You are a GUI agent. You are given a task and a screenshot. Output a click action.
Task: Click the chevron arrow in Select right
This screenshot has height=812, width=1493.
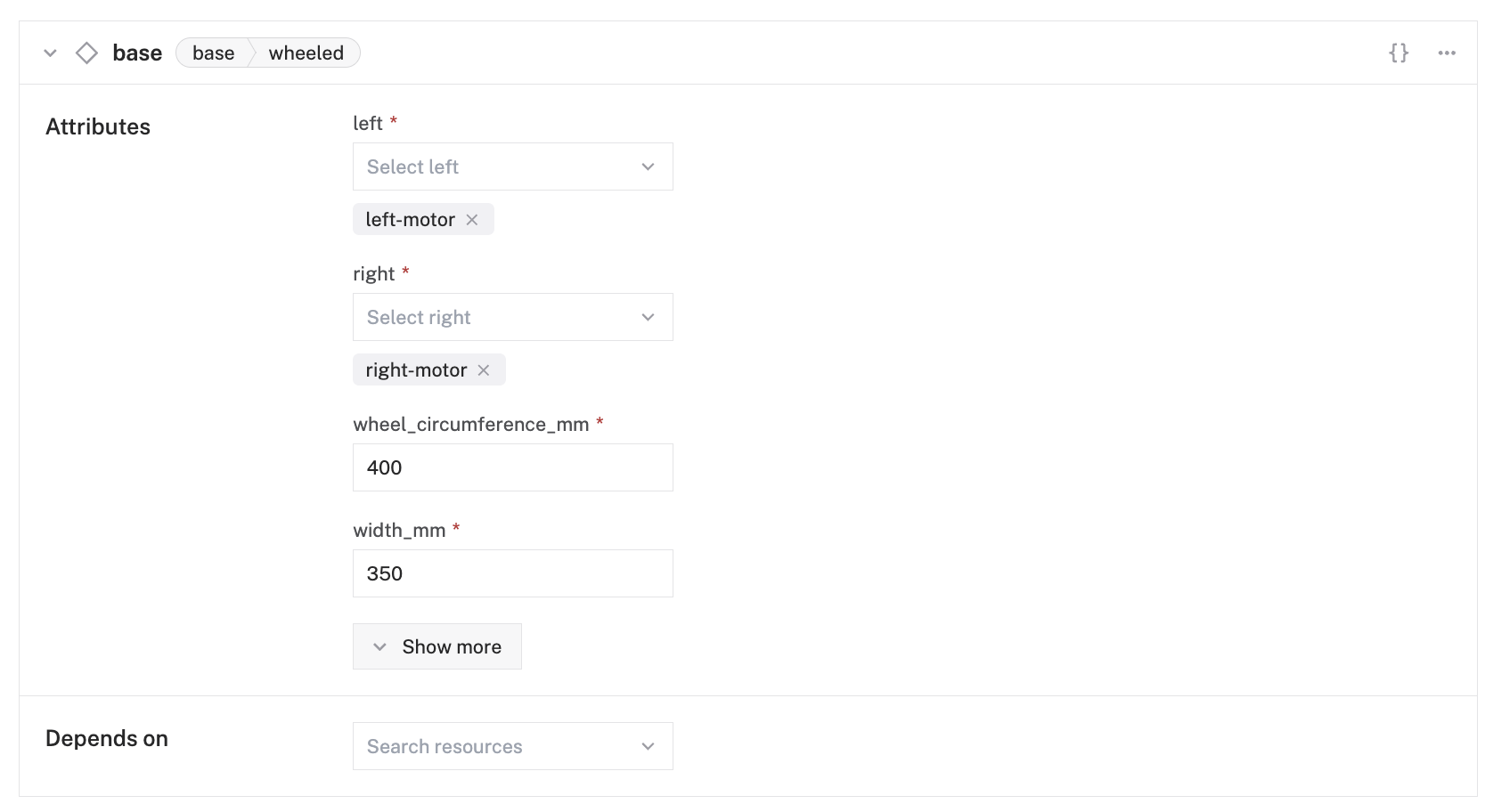tap(649, 317)
